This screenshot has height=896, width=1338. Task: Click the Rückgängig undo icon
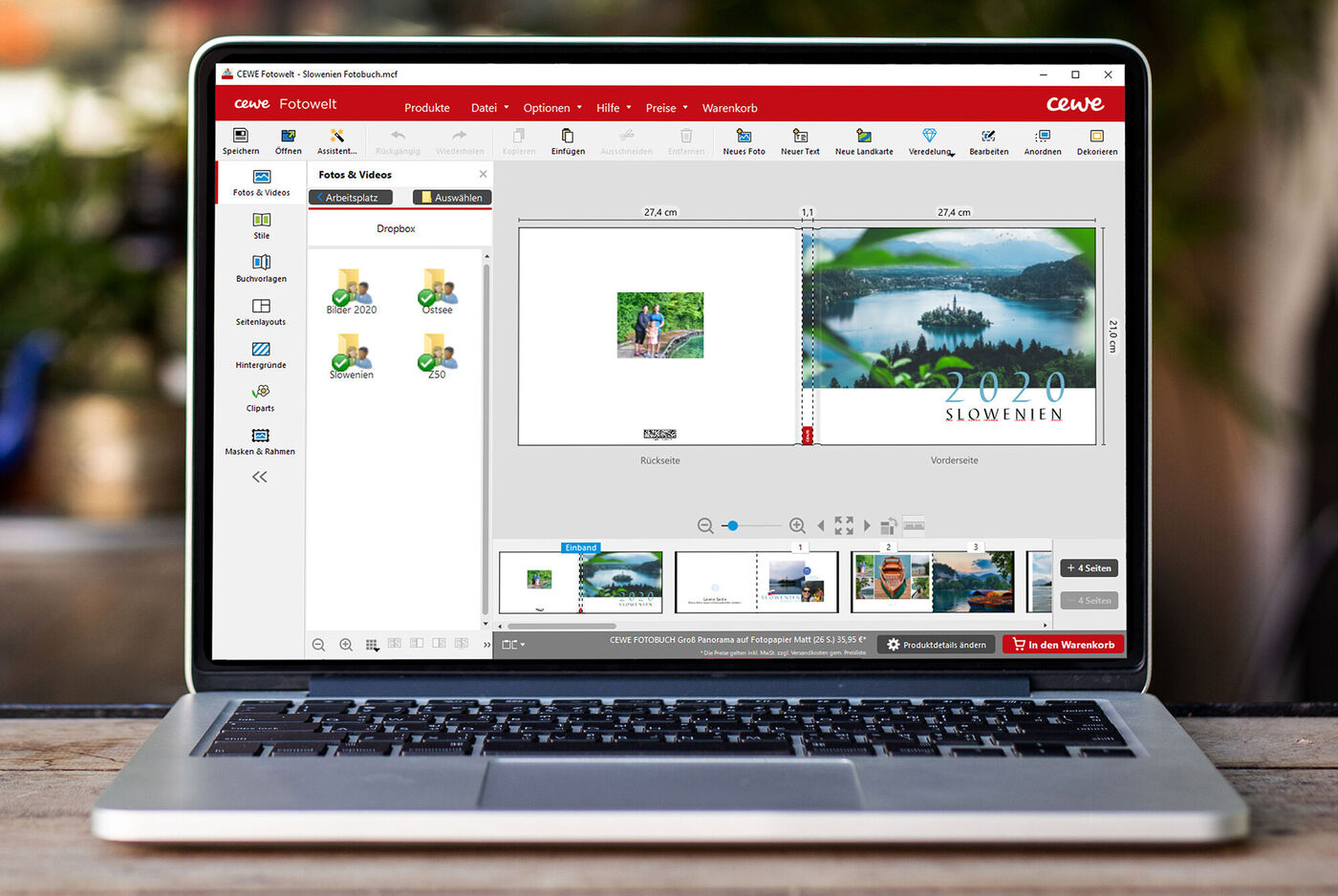[398, 141]
